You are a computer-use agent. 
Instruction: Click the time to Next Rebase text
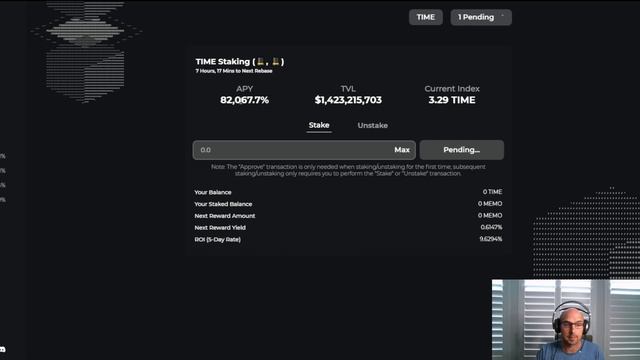coord(234,71)
